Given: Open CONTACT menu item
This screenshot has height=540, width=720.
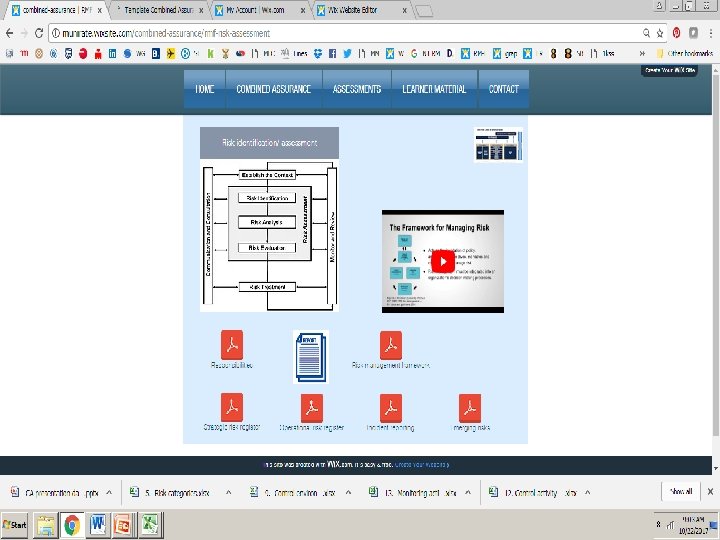Looking at the screenshot, I should (504, 89).
